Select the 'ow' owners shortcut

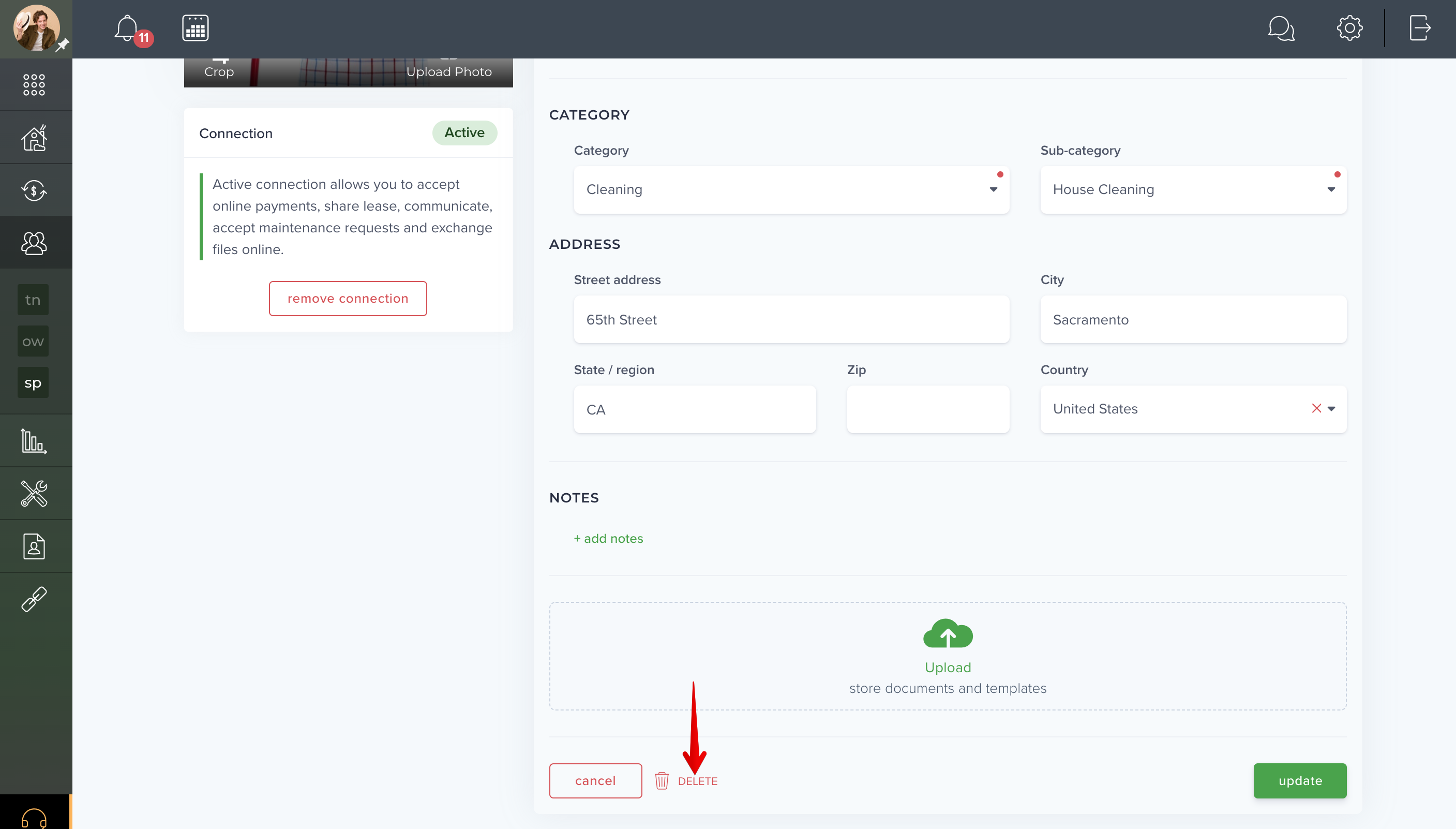tap(33, 342)
